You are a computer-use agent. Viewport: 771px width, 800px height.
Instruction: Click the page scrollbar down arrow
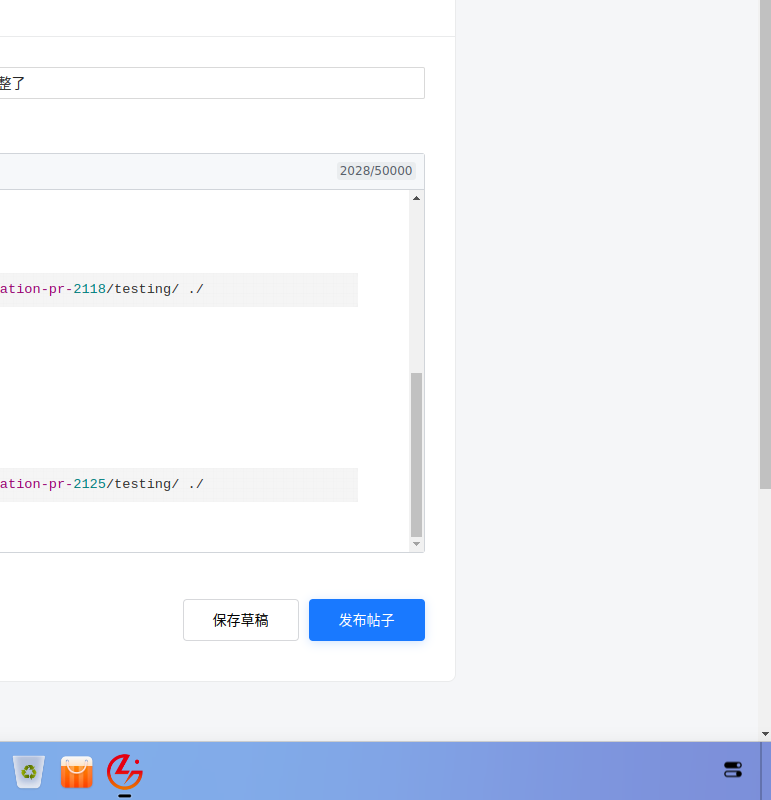(765, 734)
